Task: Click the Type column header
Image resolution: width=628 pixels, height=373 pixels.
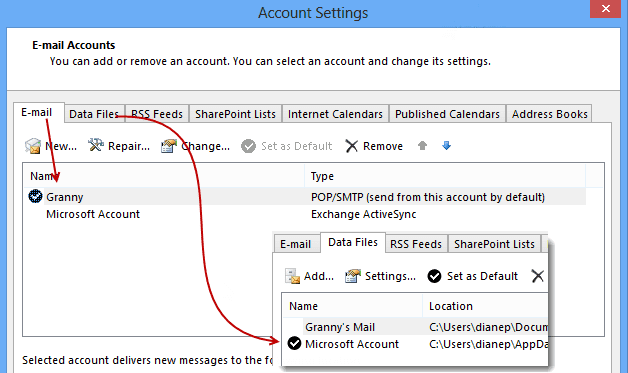Action: [445, 176]
